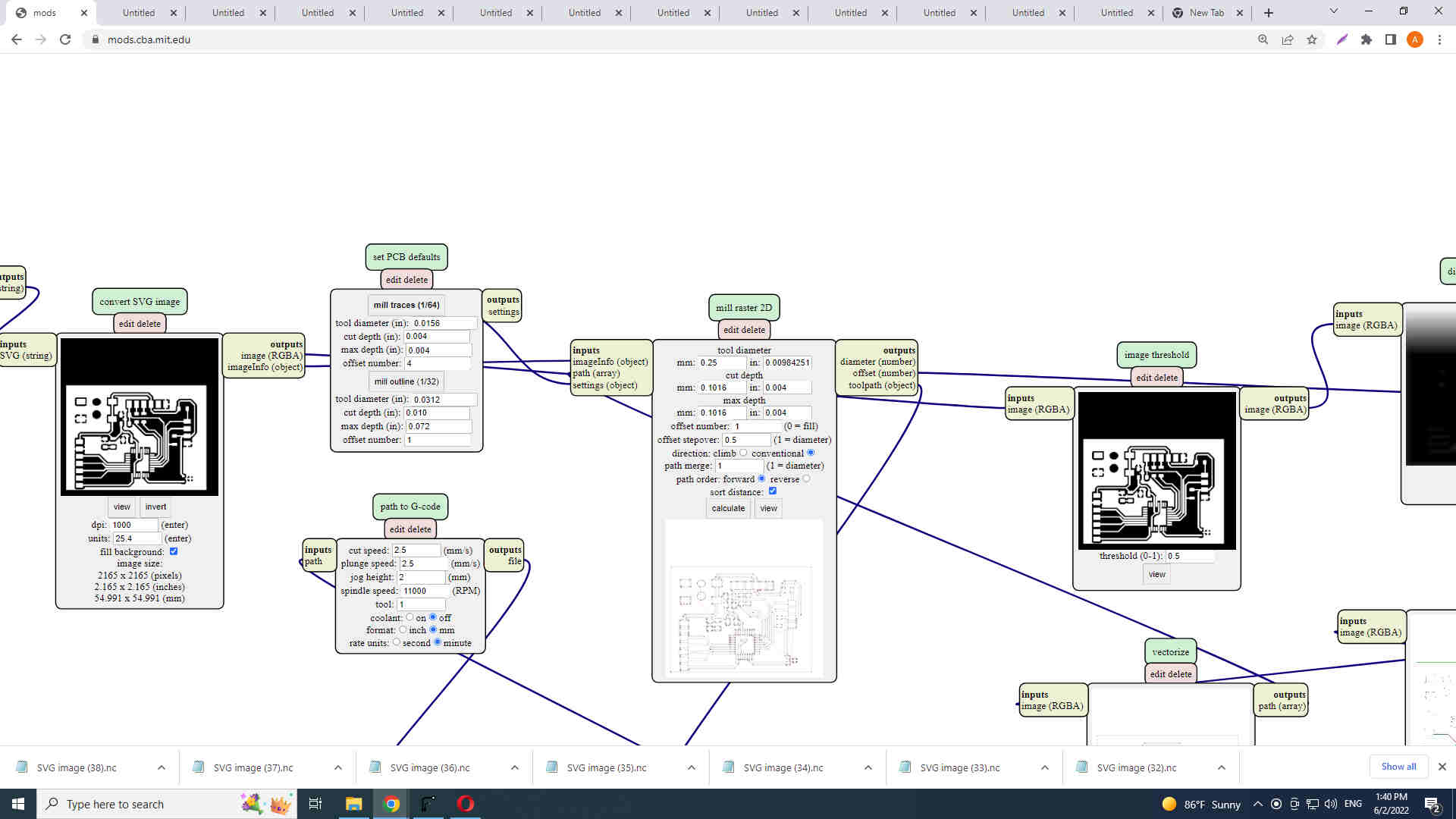Click the zoom magnifier icon in address bar
Viewport: 1456px width, 819px height.
pos(1263,39)
